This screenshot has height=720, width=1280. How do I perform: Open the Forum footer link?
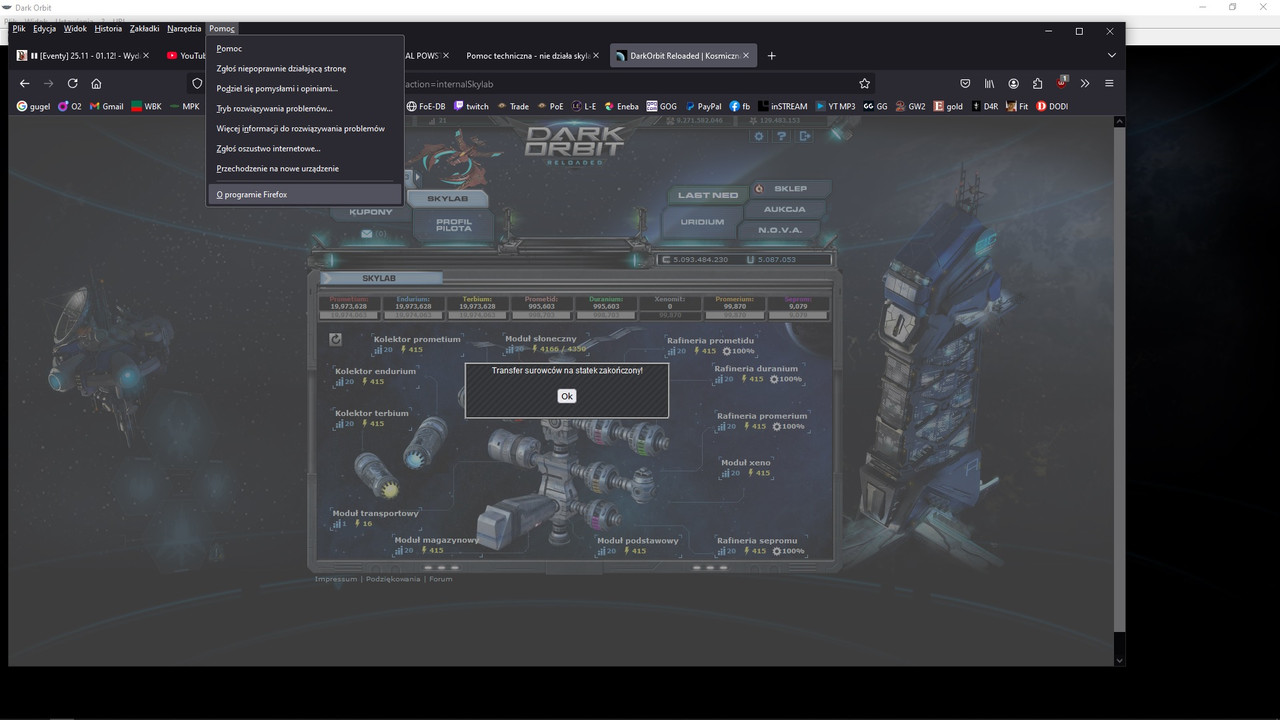click(x=441, y=579)
